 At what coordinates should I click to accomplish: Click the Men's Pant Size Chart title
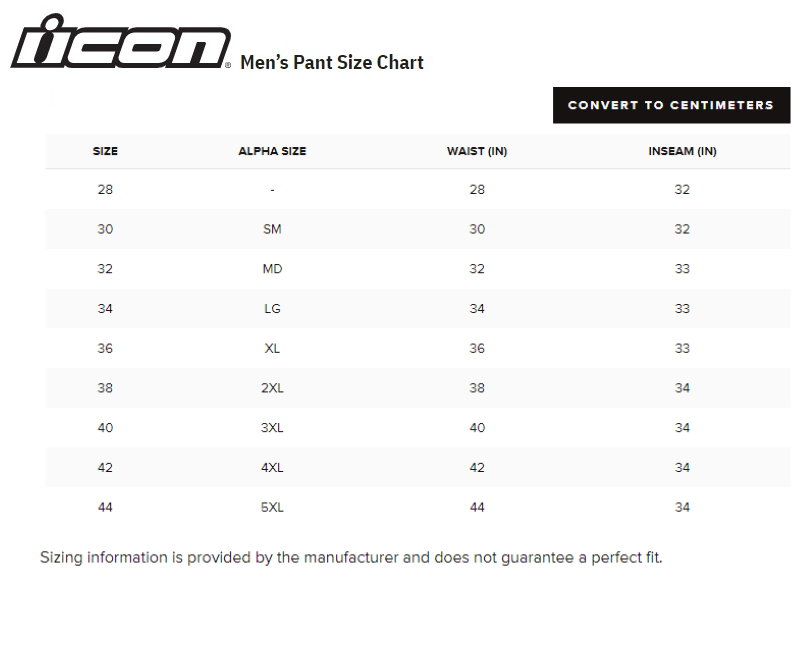(x=332, y=63)
